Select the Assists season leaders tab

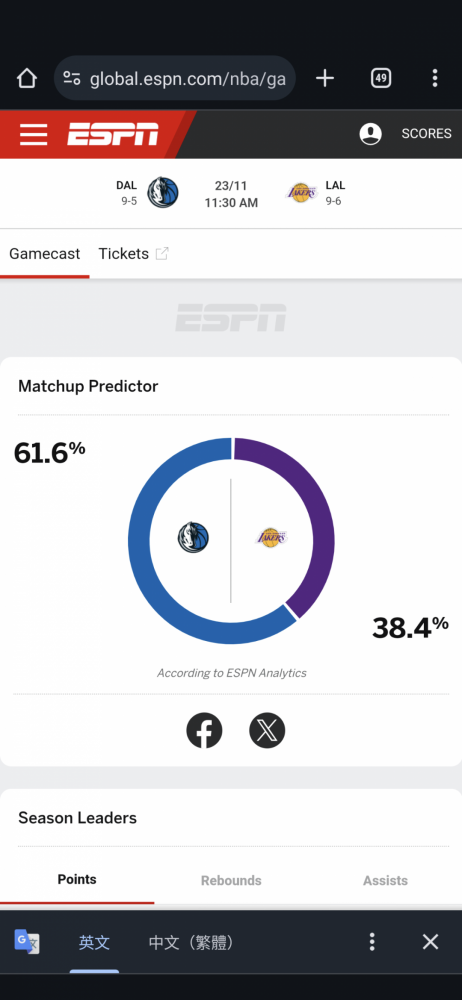pyautogui.click(x=385, y=881)
